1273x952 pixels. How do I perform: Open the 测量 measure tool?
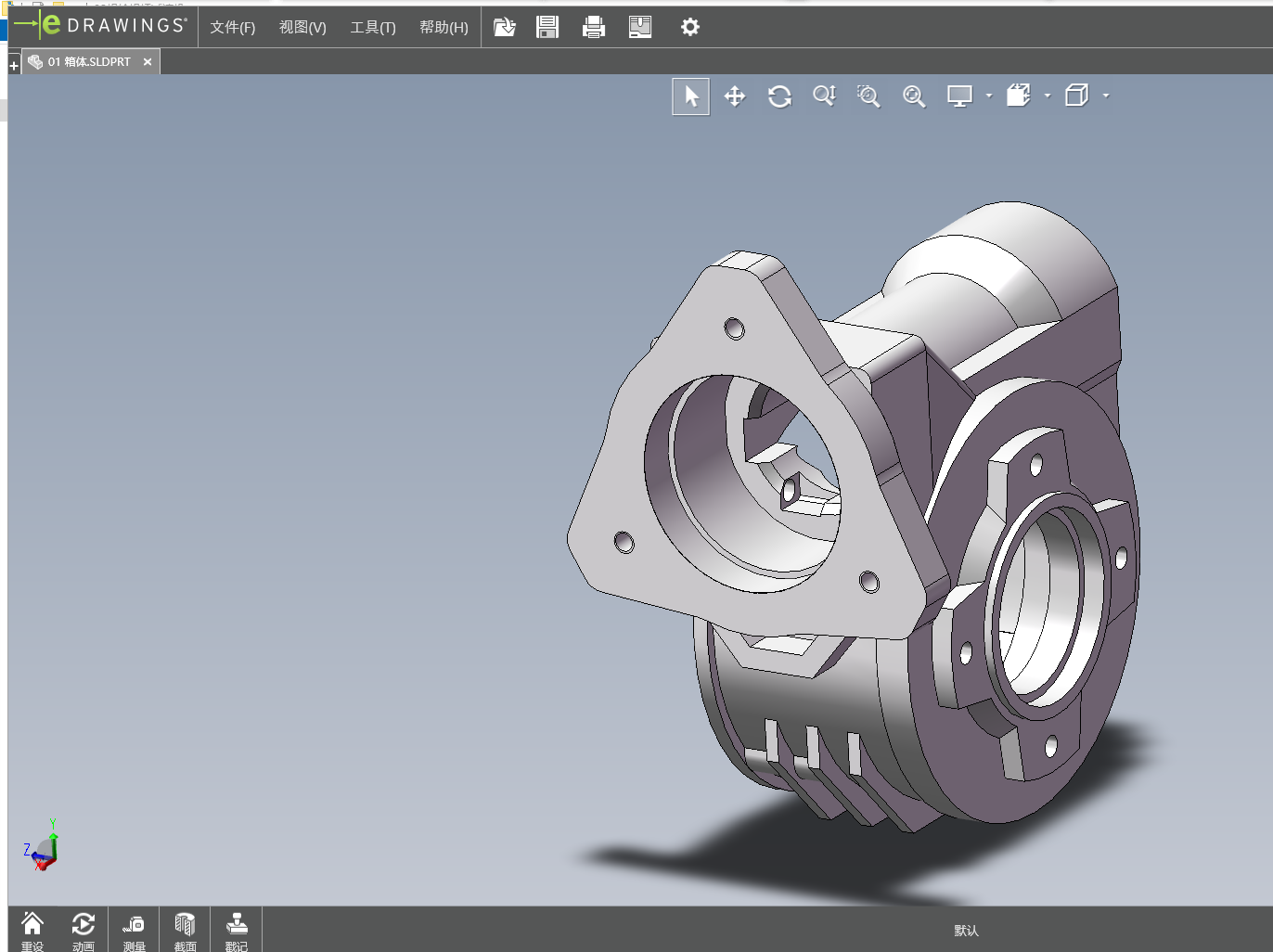pos(135,931)
